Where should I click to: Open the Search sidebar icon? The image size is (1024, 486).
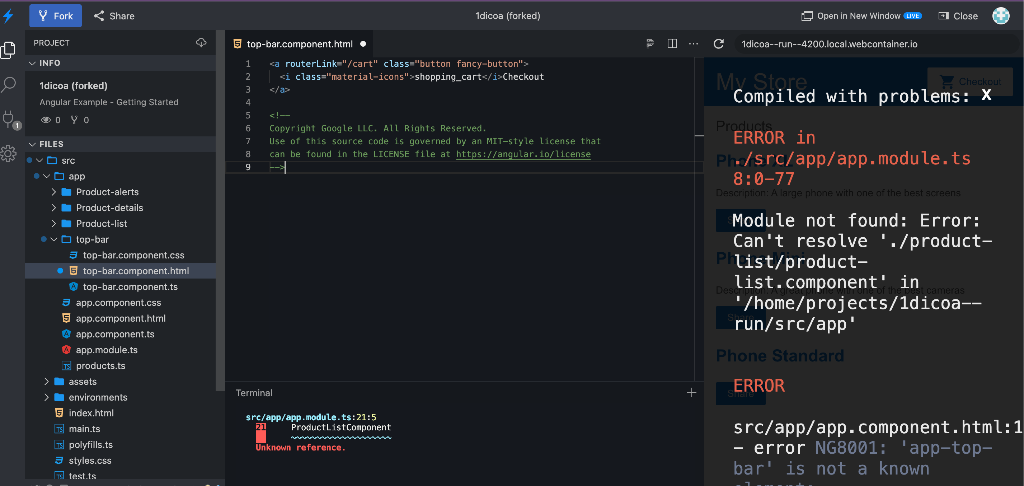tap(8, 84)
